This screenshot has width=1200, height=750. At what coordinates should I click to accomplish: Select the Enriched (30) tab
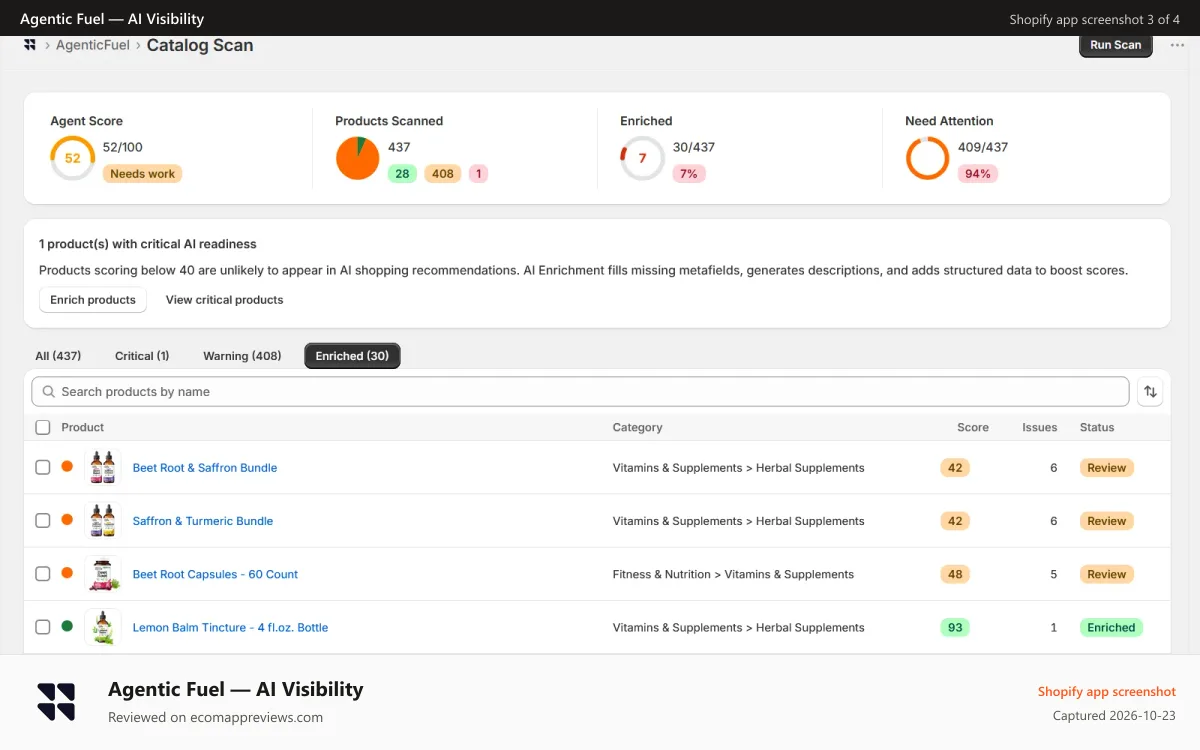click(352, 356)
